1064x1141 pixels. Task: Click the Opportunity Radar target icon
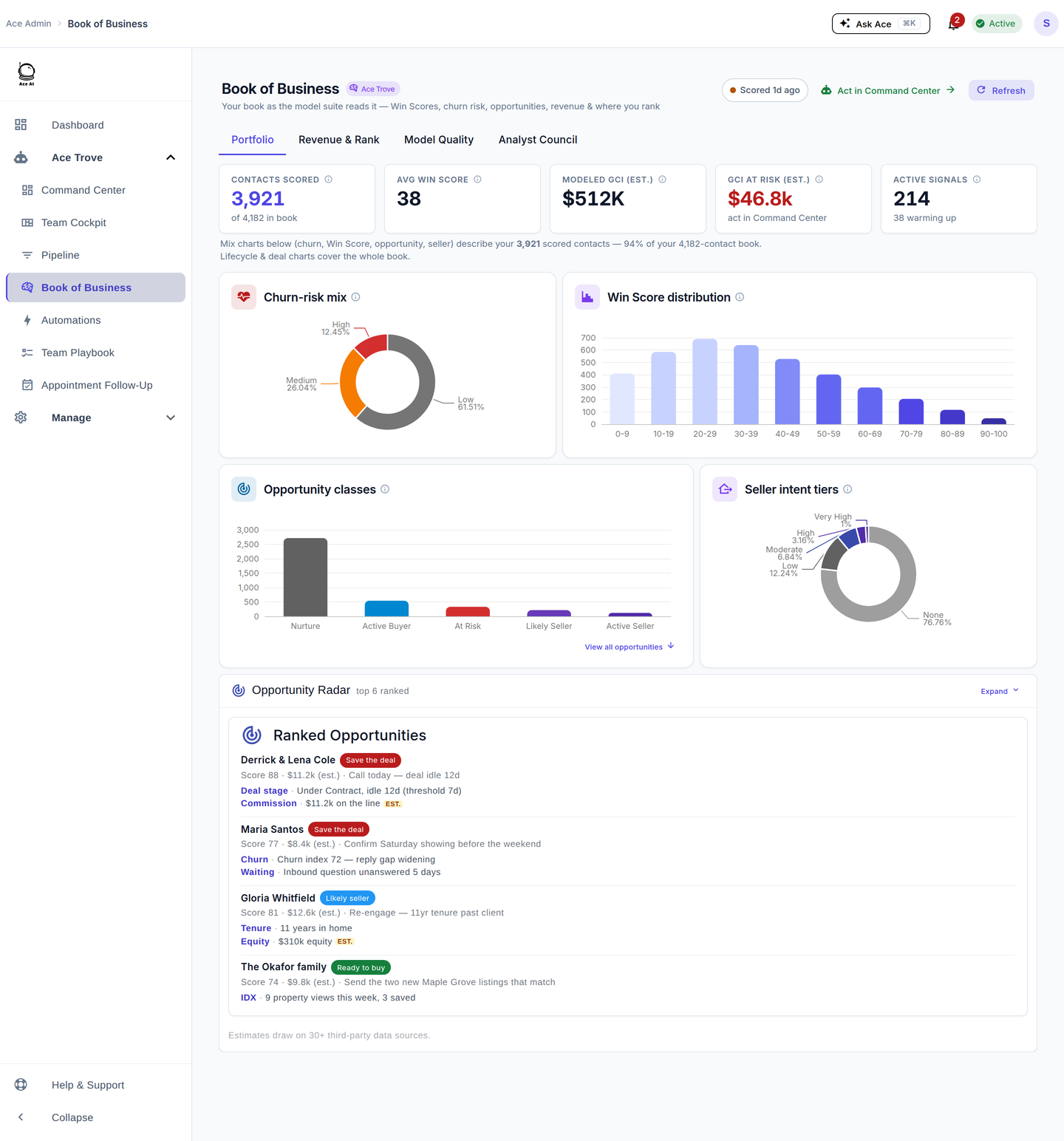coord(239,690)
